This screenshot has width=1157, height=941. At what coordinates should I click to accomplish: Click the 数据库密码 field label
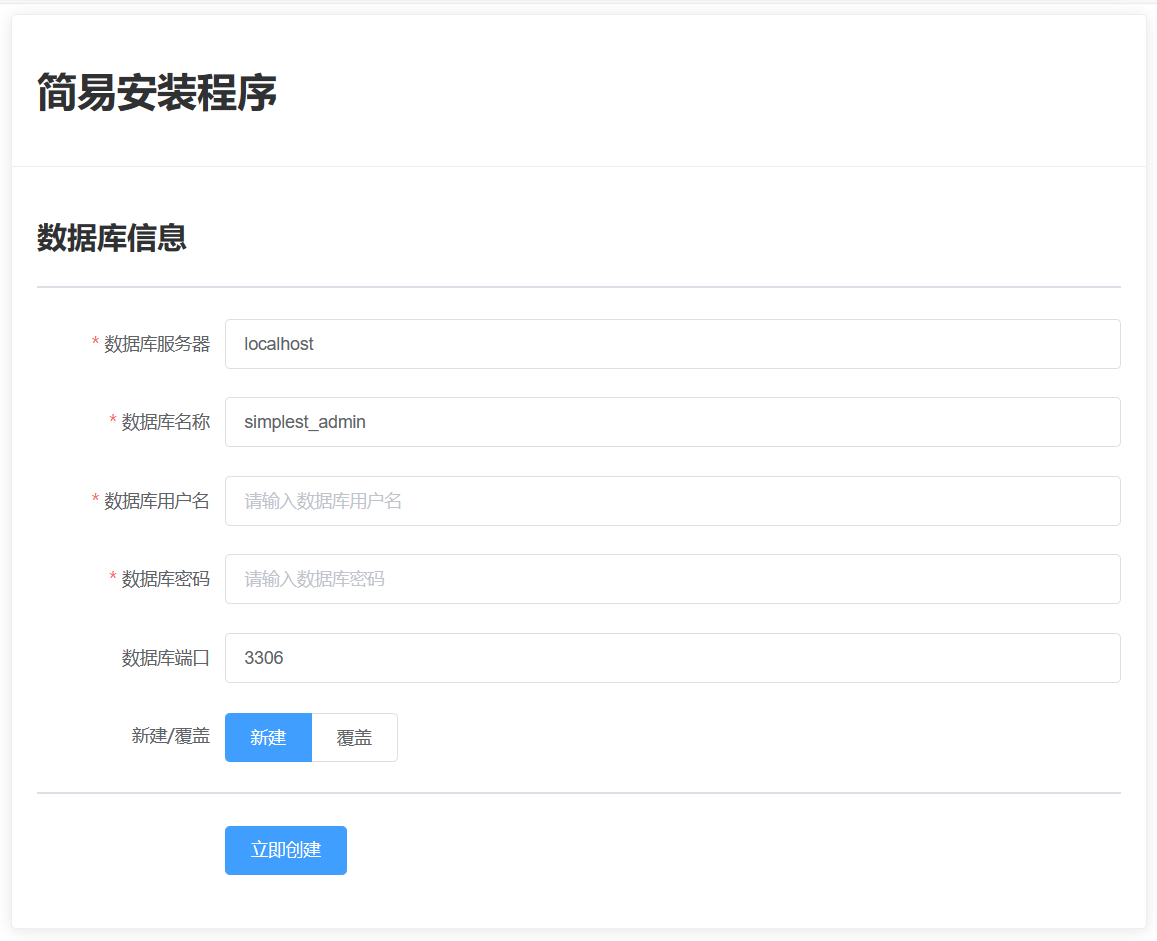point(166,579)
